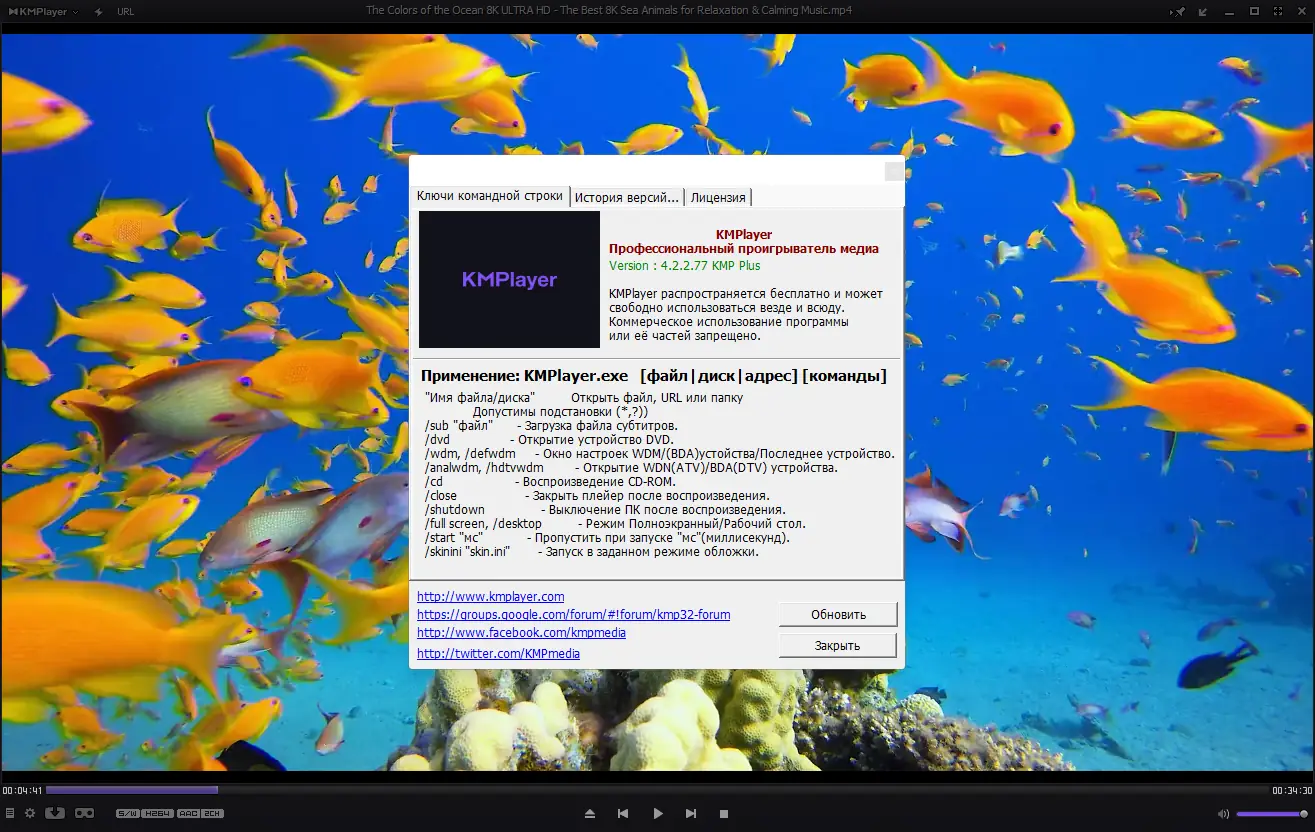Mute audio with the speaker icon

coord(1223,814)
